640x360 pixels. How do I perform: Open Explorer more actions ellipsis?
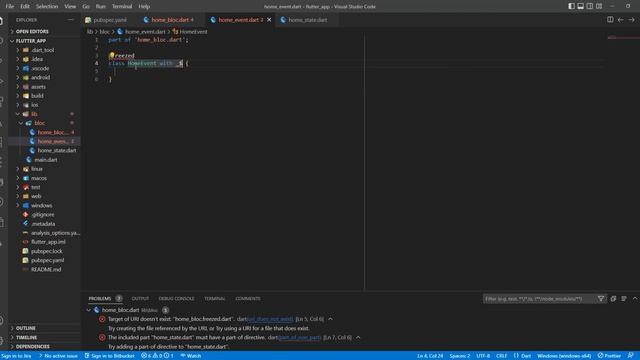tap(71, 20)
